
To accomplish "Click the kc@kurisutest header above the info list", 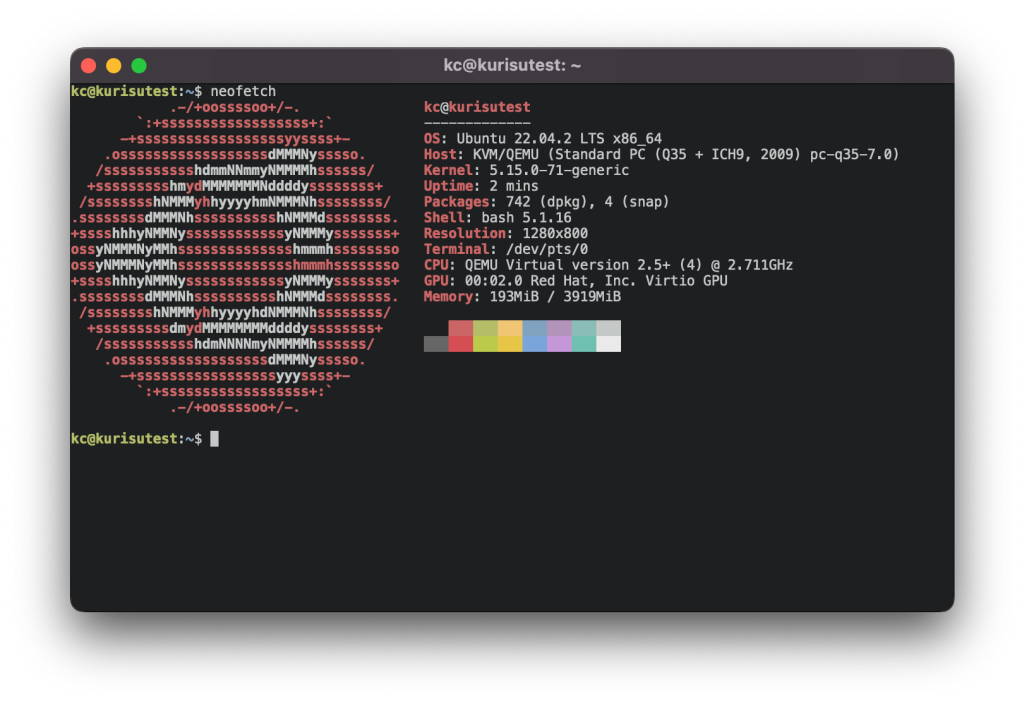I will pyautogui.click(x=477, y=107).
